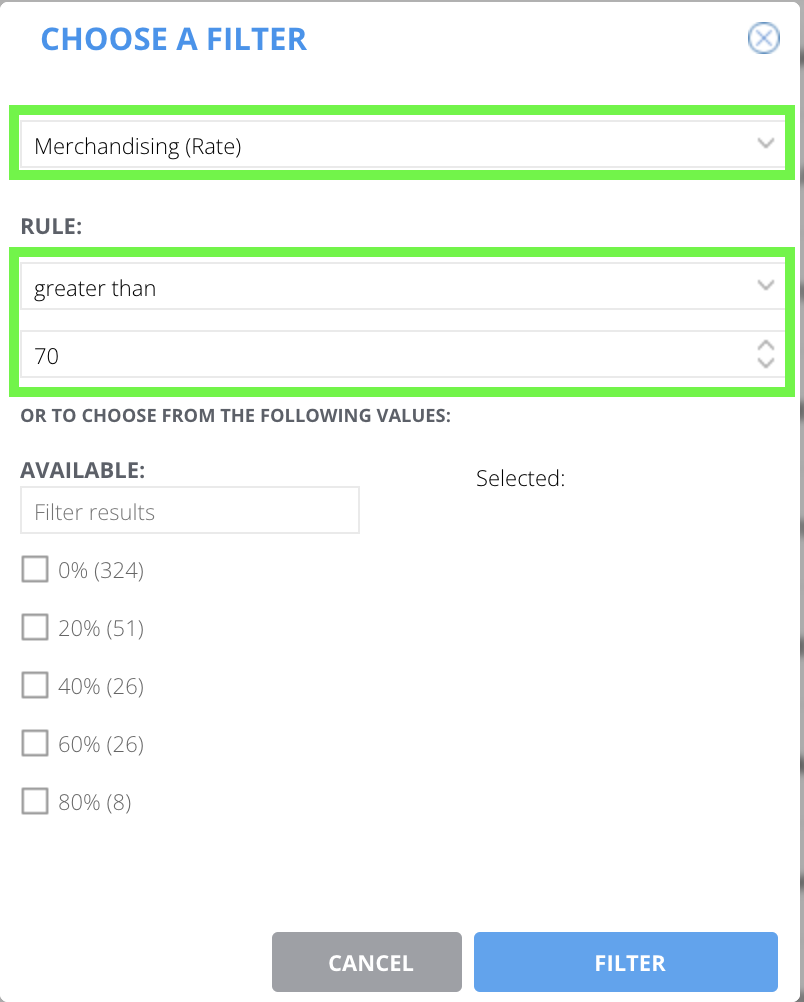
Task: Close the Choose a Filter dialog
Action: 764,39
